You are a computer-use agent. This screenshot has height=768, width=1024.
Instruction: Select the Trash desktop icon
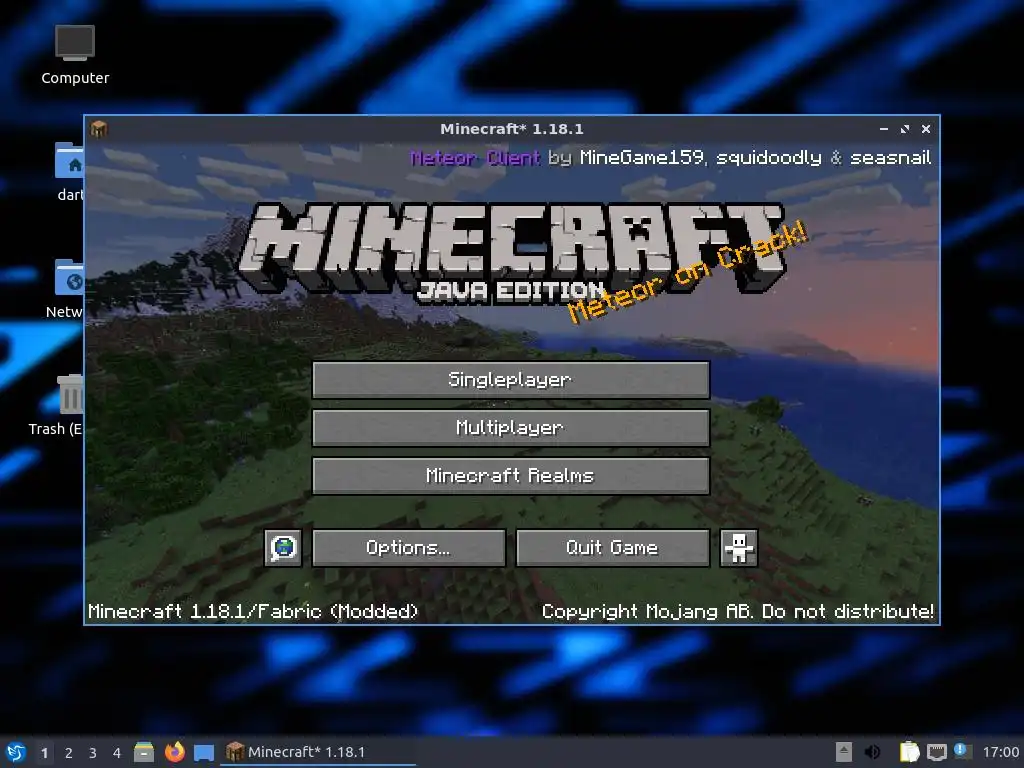(x=57, y=404)
